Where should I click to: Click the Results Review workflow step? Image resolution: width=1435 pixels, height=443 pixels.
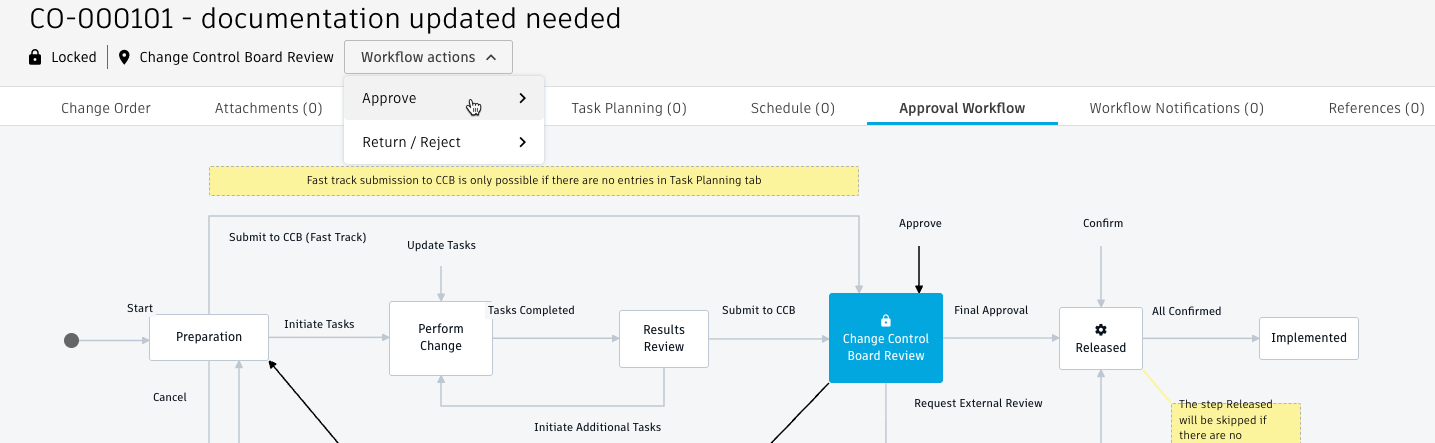click(664, 338)
